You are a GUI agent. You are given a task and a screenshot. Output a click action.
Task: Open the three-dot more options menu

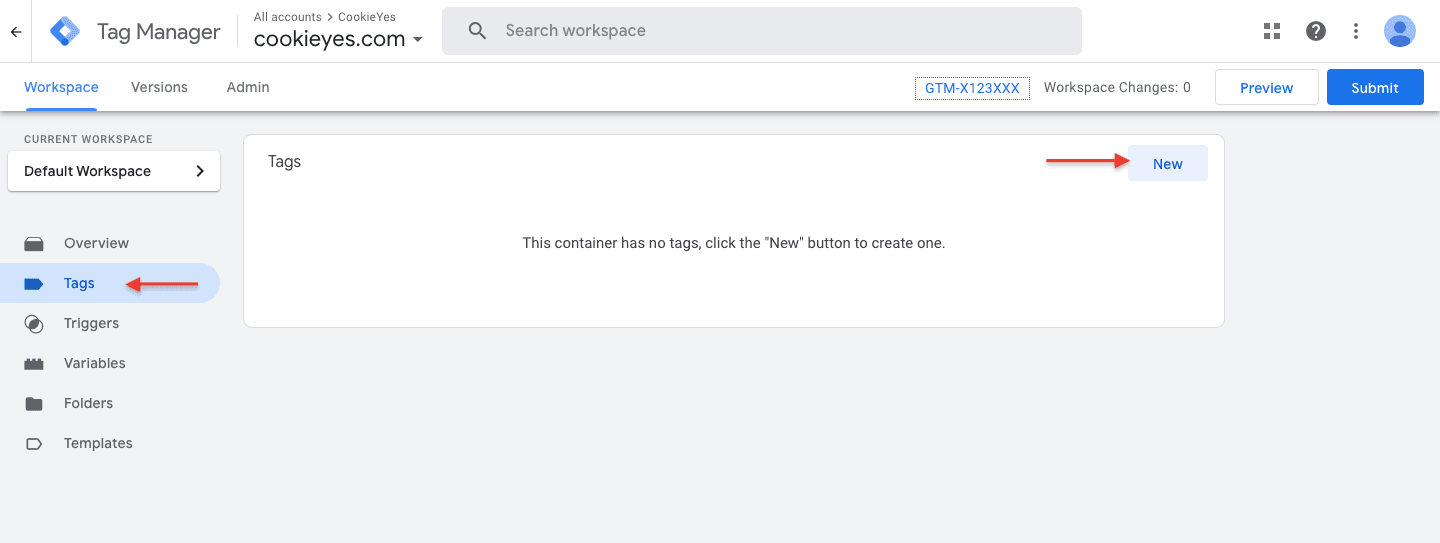1356,31
